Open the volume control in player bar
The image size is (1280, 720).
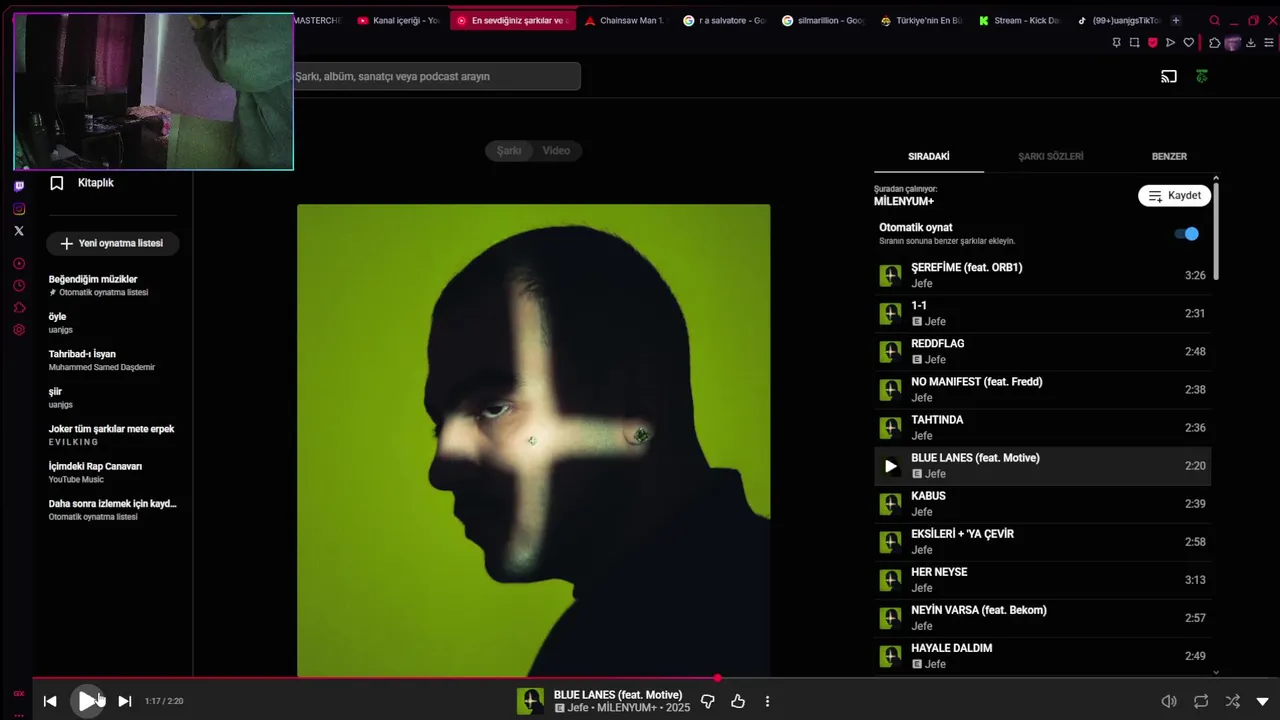pos(1168,701)
